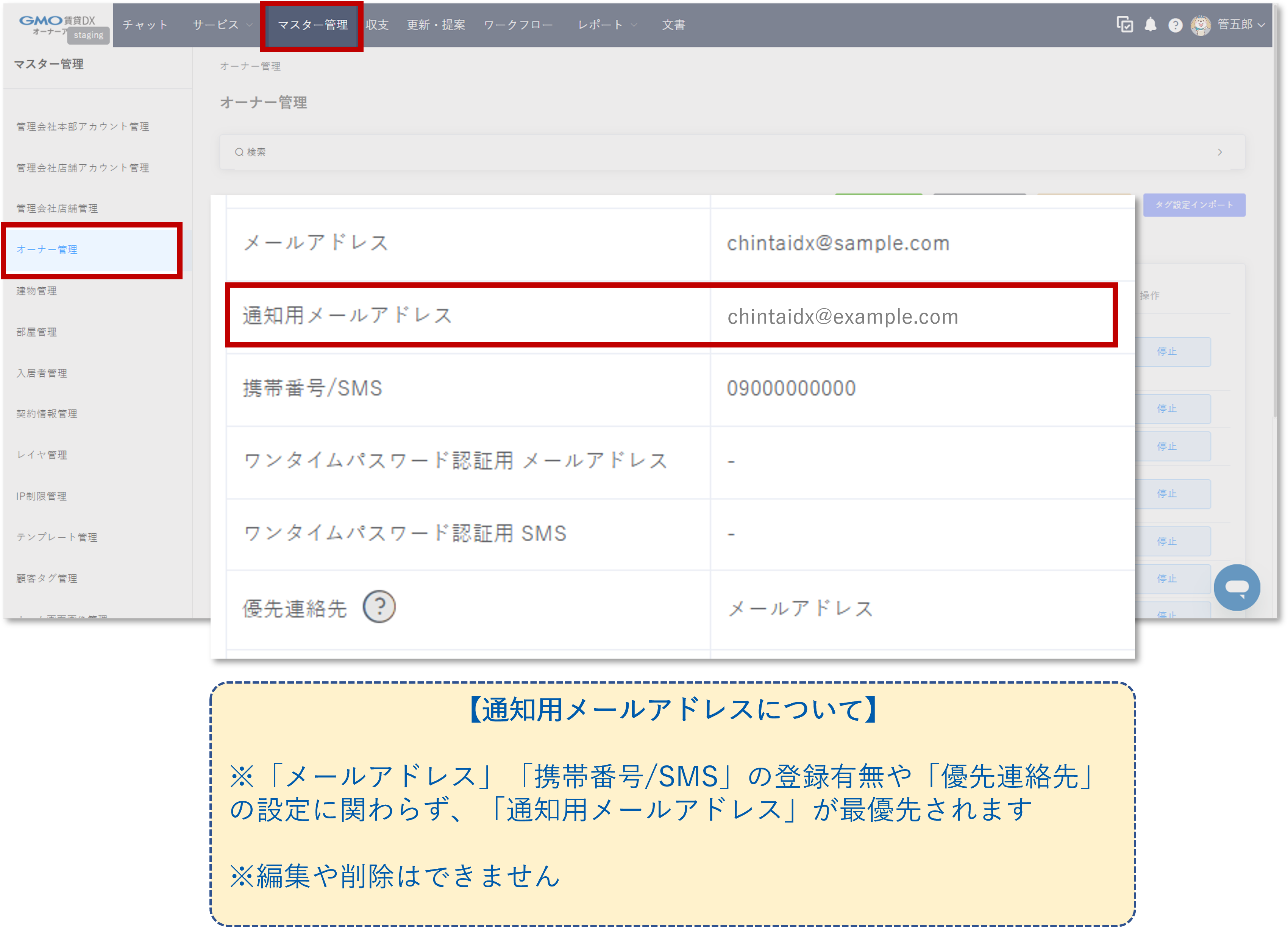1288x927 pixels.
Task: Expand the search bar with the right arrow
Action: tap(1220, 152)
